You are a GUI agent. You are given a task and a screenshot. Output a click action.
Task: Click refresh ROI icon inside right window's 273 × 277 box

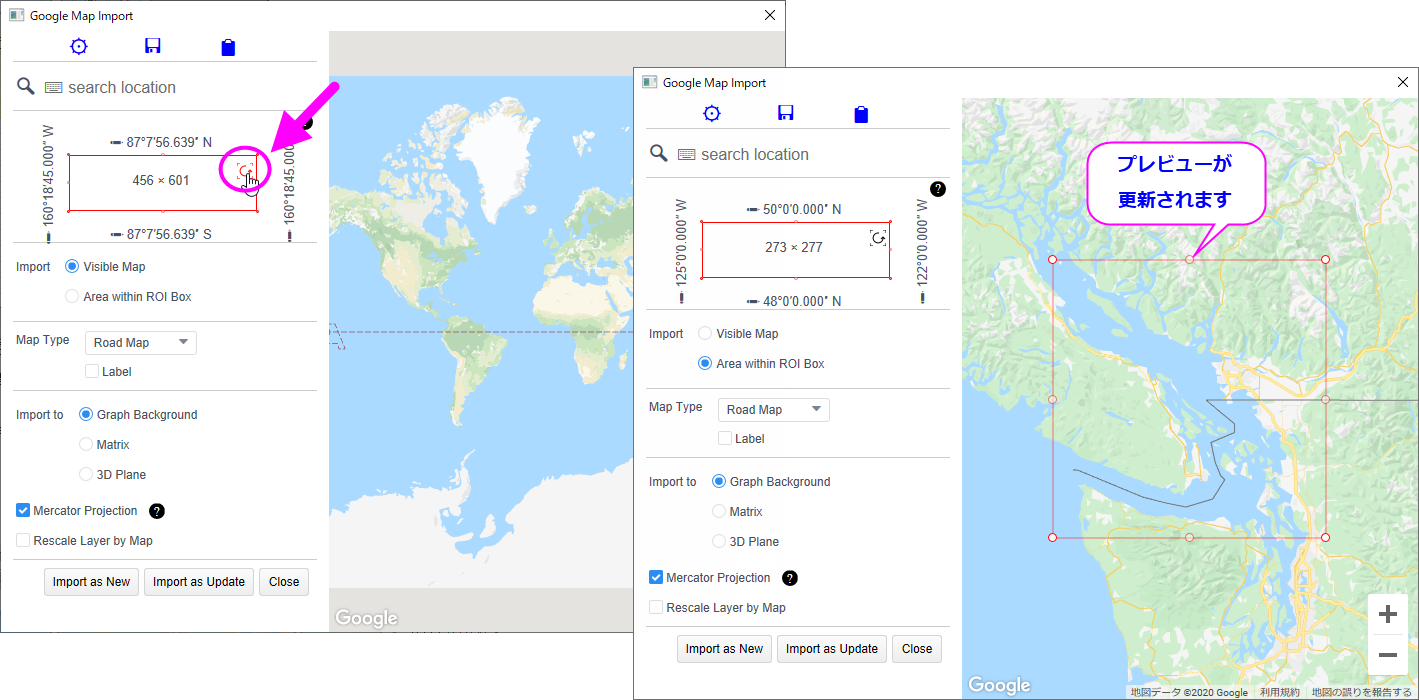878,238
